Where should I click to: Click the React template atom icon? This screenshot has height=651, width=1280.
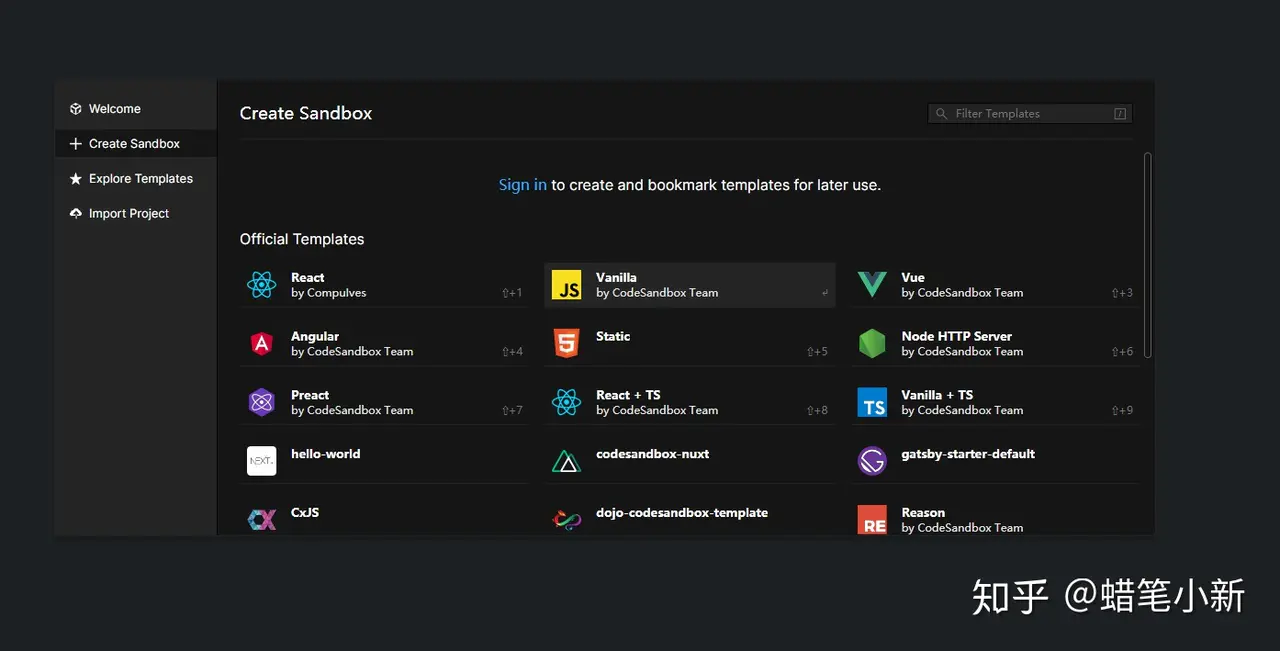click(x=261, y=285)
